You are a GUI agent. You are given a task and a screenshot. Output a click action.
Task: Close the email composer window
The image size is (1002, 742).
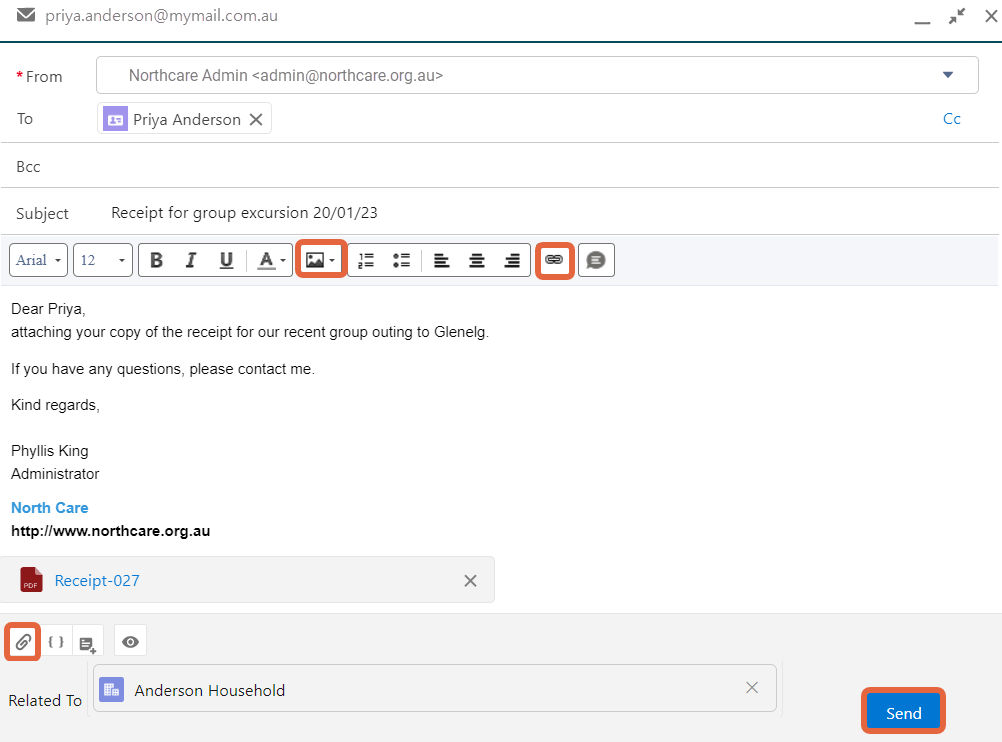pos(991,16)
